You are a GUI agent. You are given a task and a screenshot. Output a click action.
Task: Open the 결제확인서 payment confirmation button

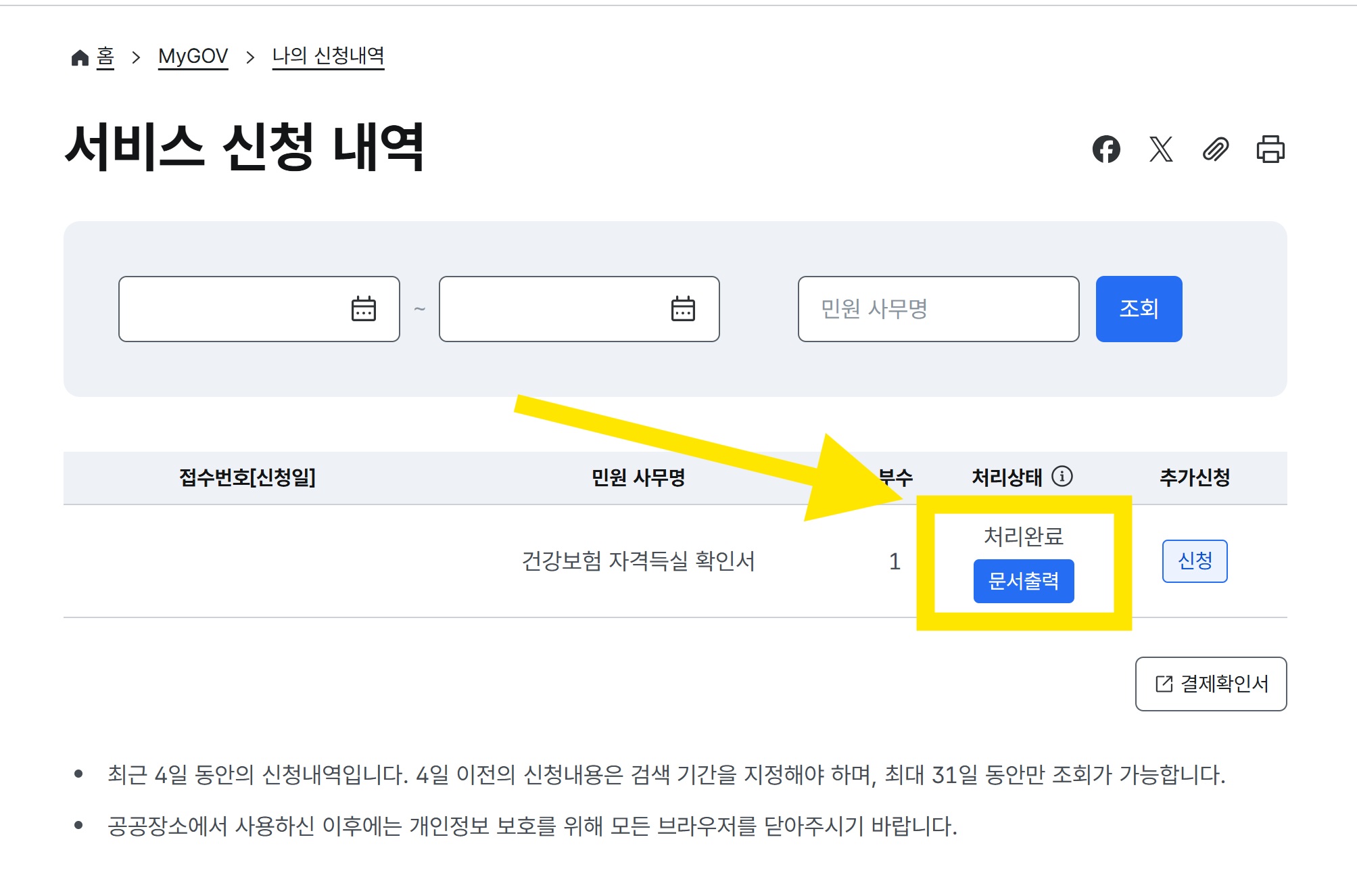(1210, 683)
